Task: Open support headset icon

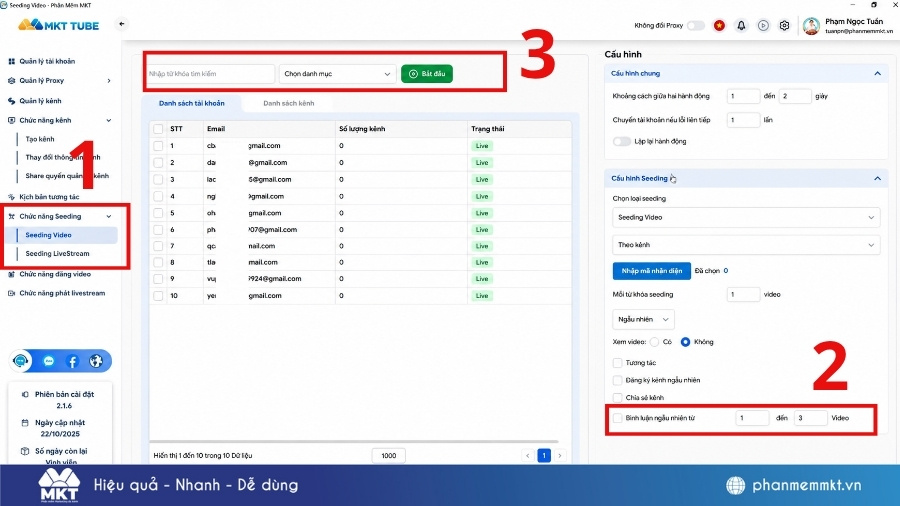Action: click(21, 361)
